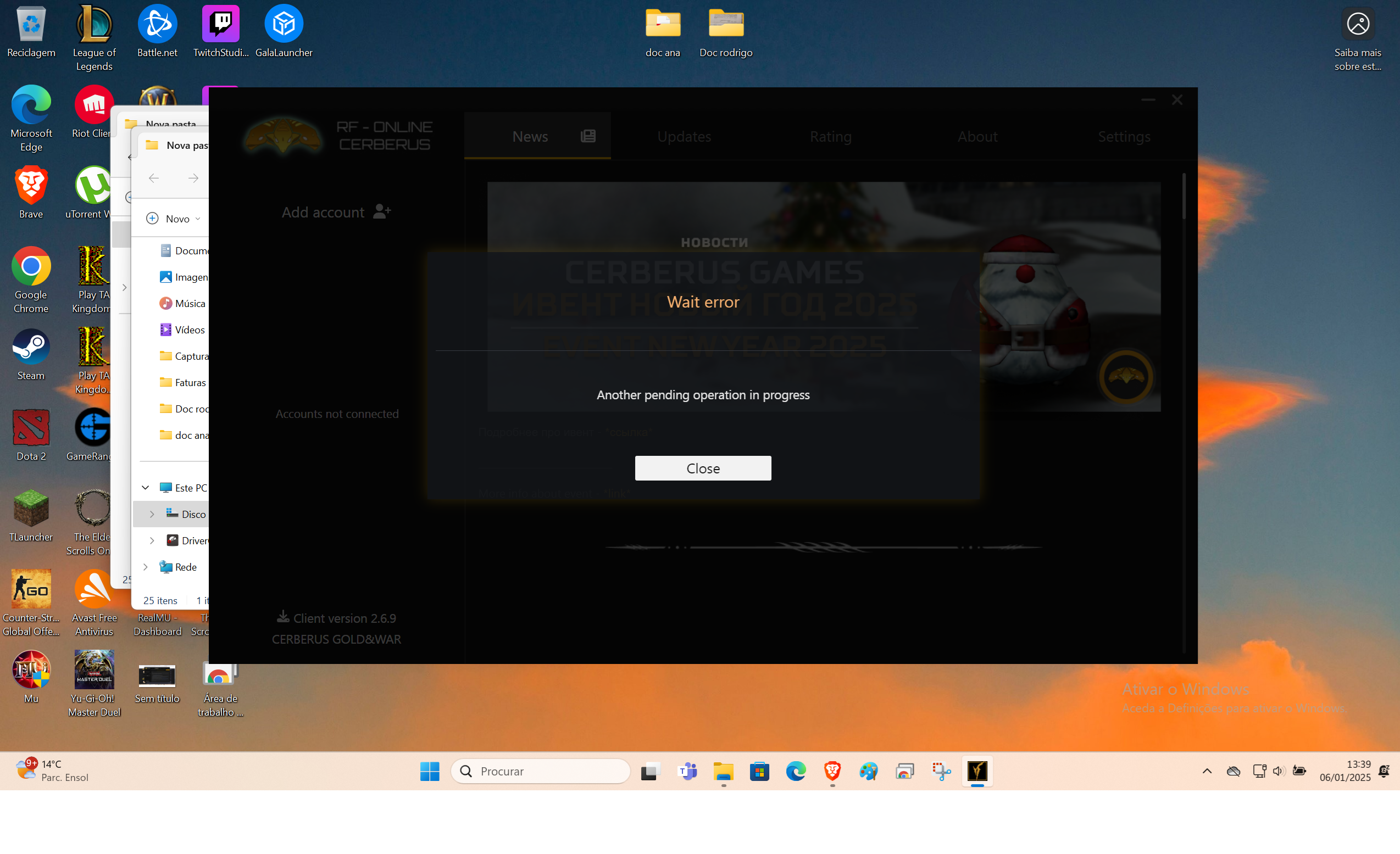1400x854 pixels.
Task: Click the add-user icon beside Add account
Action: click(x=382, y=211)
